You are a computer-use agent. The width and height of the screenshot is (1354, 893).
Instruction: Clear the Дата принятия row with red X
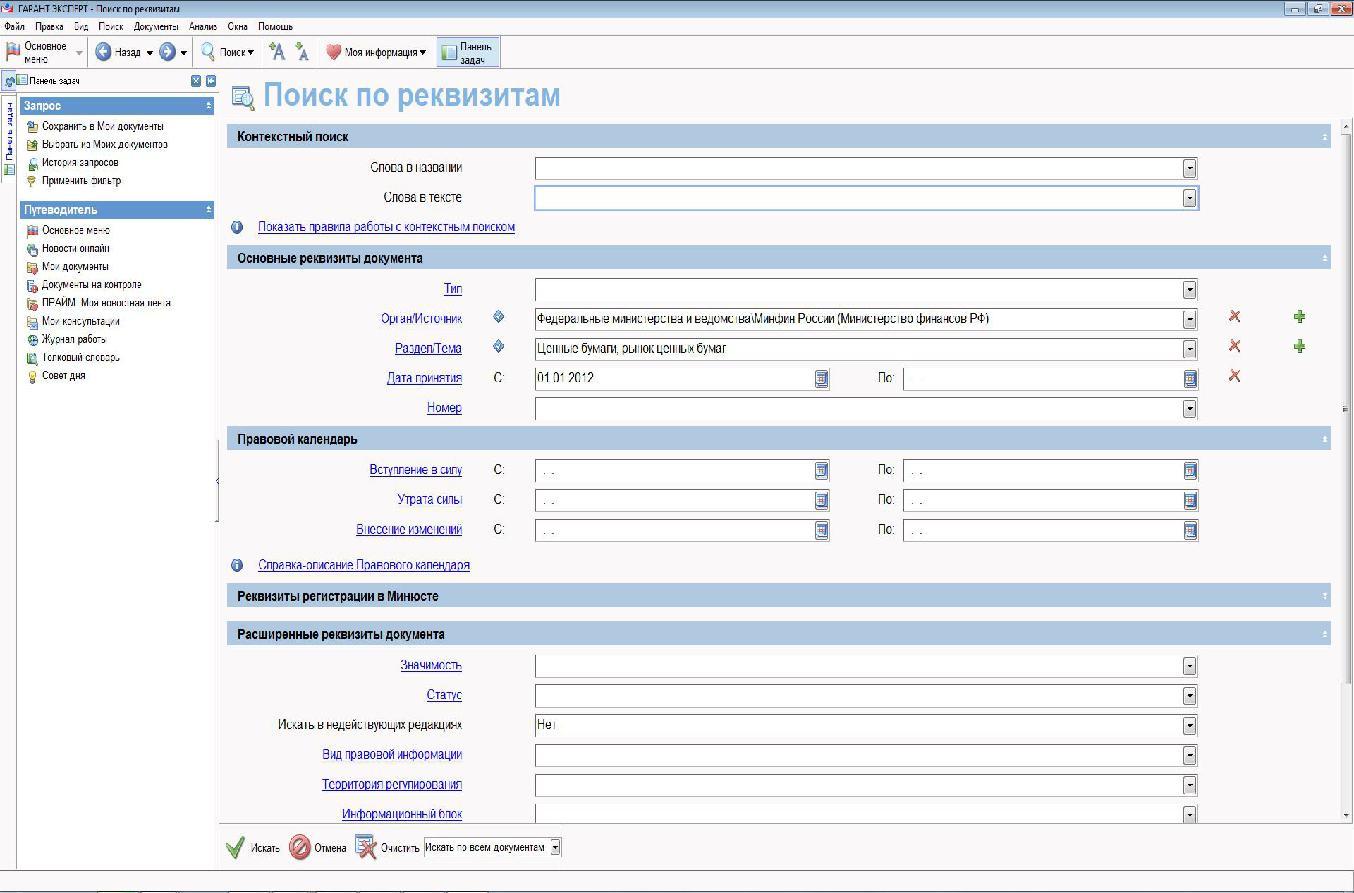pos(1234,376)
